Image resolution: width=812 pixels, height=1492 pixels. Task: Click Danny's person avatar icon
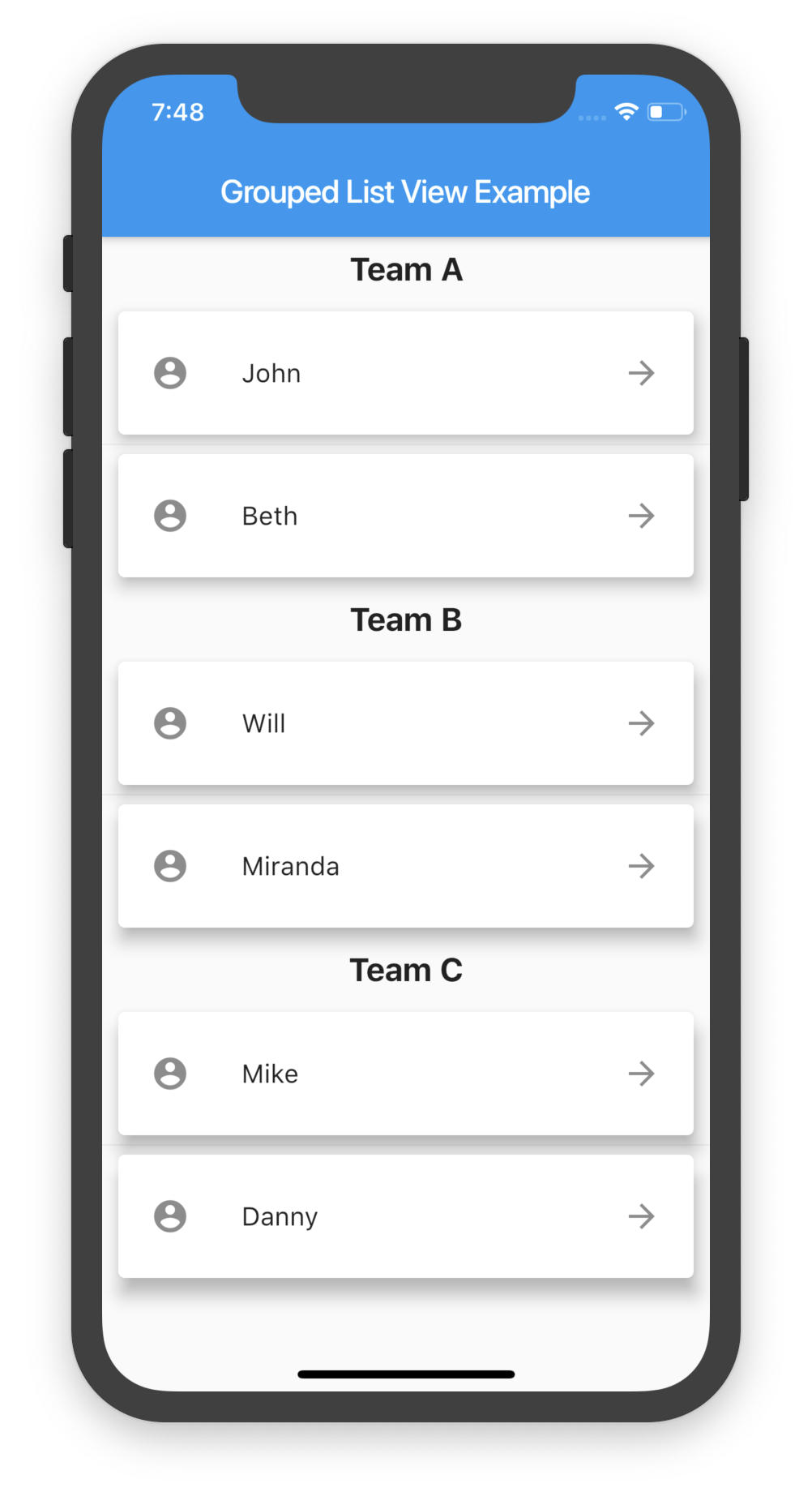click(x=169, y=1216)
